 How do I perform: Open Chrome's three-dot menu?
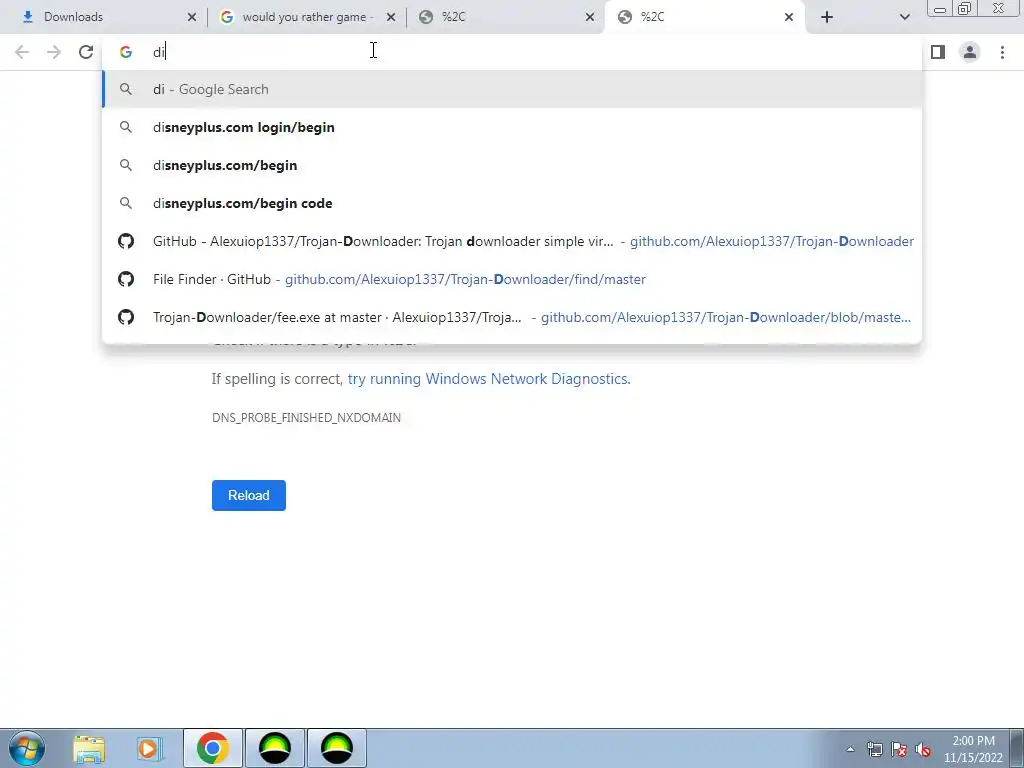[1002, 52]
